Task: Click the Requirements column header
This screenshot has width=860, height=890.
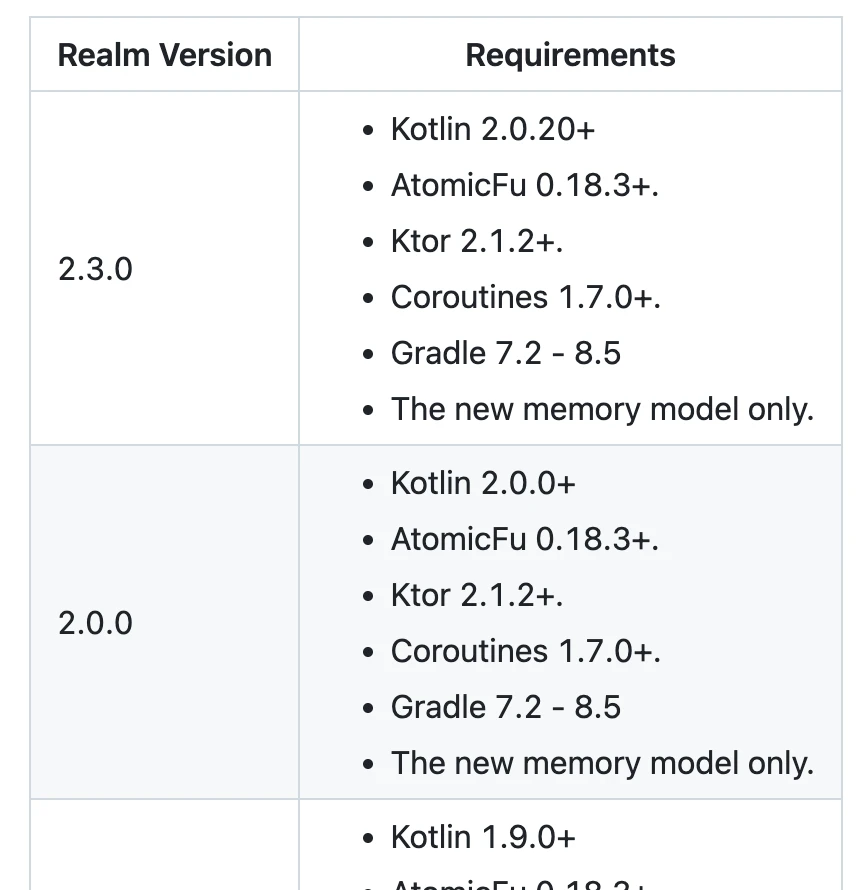Action: pos(570,55)
